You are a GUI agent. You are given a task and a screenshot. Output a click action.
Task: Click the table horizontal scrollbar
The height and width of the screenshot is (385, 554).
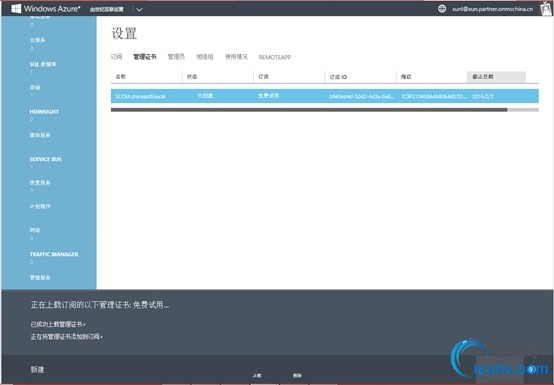(x=309, y=110)
